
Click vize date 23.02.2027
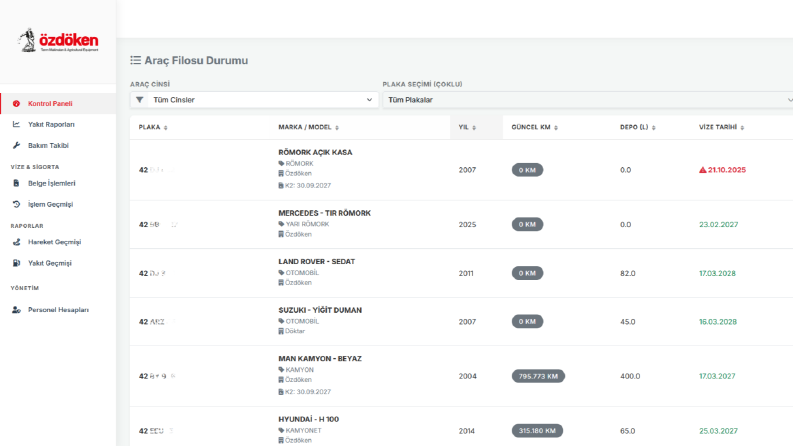(x=719, y=225)
